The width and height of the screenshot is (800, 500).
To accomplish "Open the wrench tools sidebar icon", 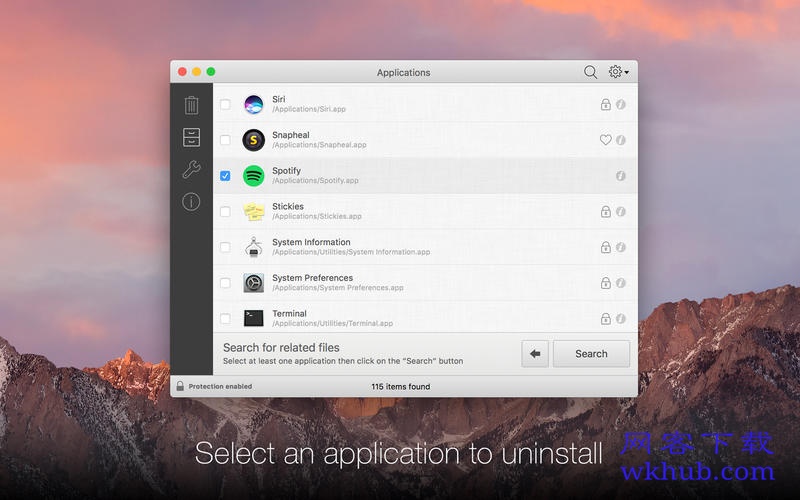I will [191, 169].
